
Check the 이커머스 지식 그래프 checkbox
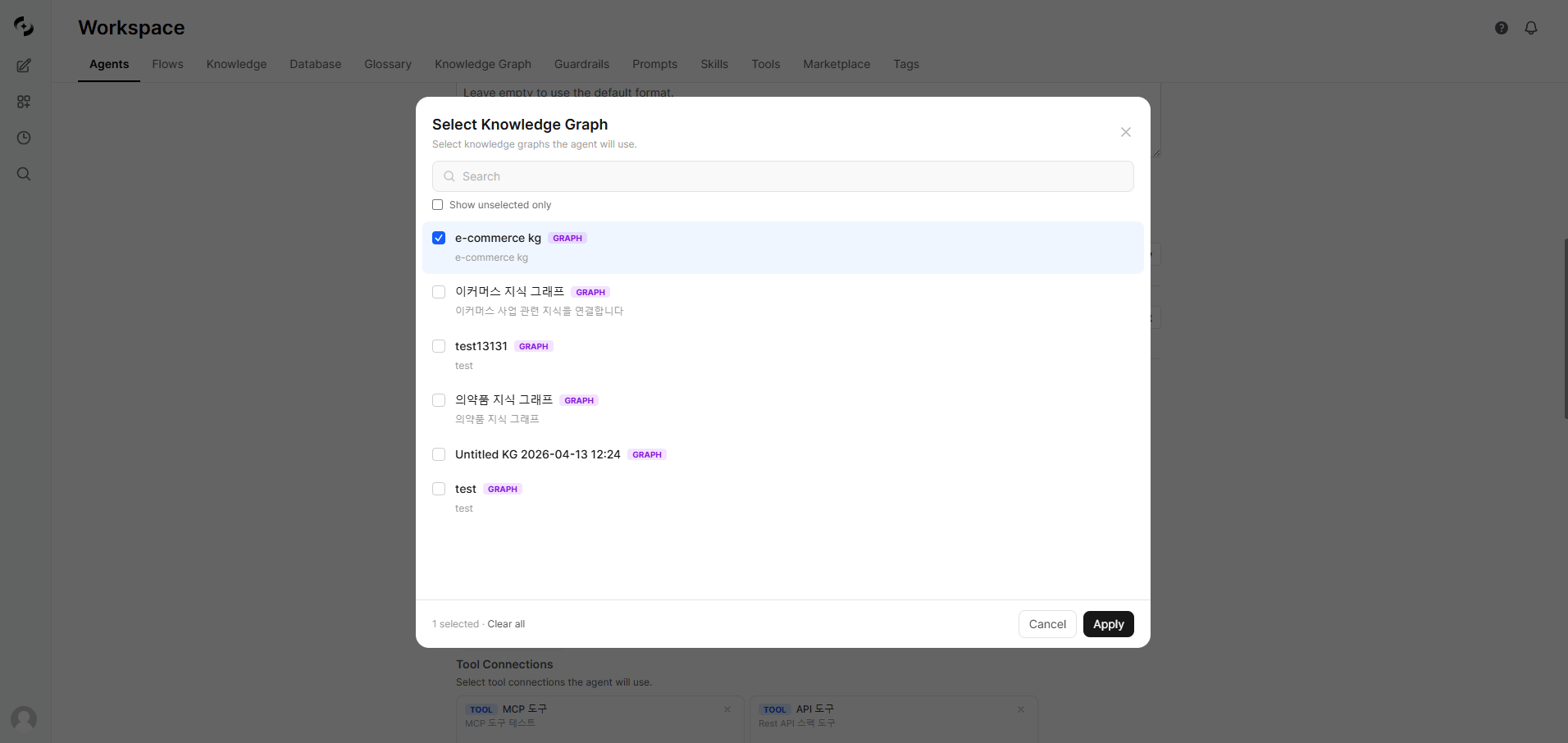pos(439,292)
